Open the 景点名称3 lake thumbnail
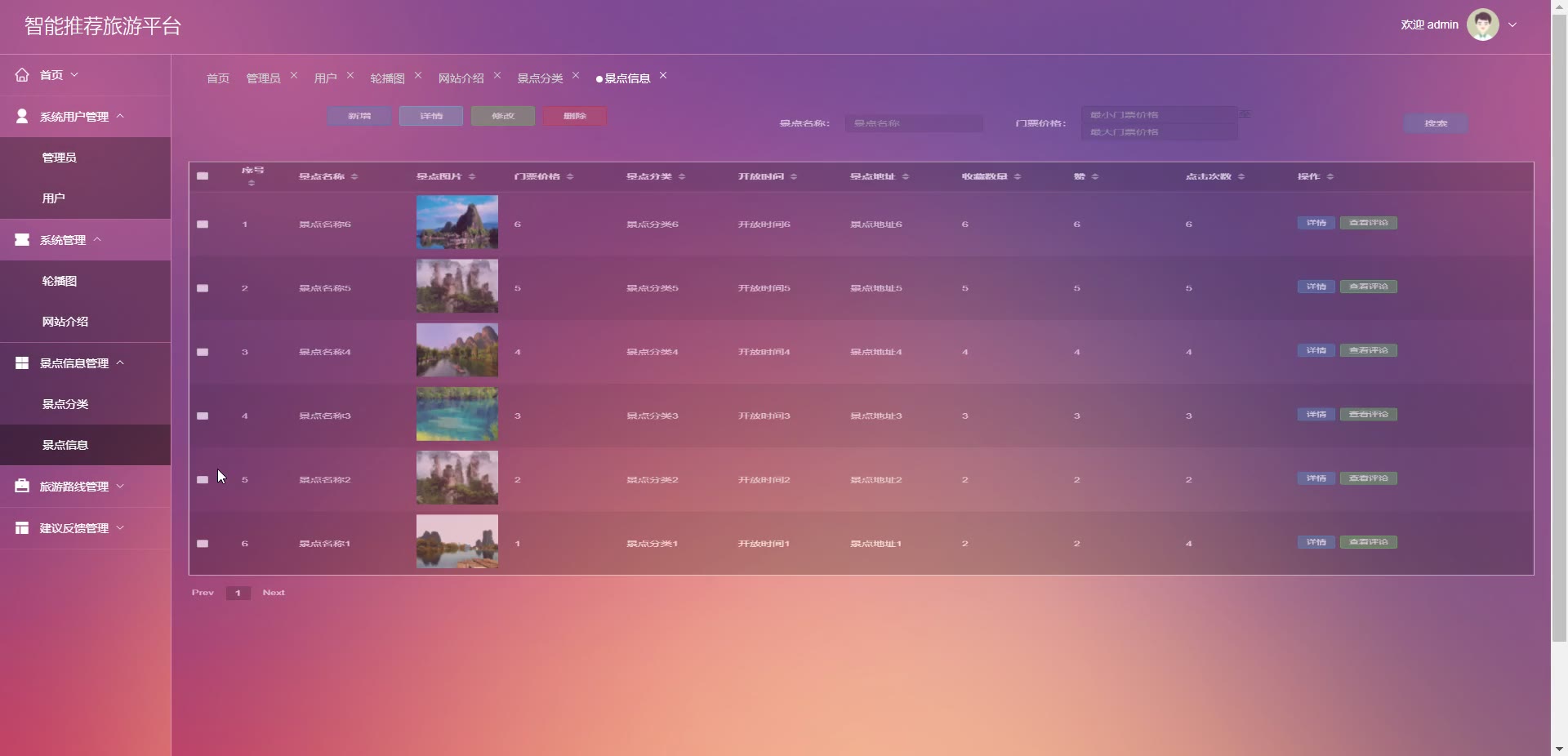Image resolution: width=1568 pixels, height=756 pixels. [457, 414]
